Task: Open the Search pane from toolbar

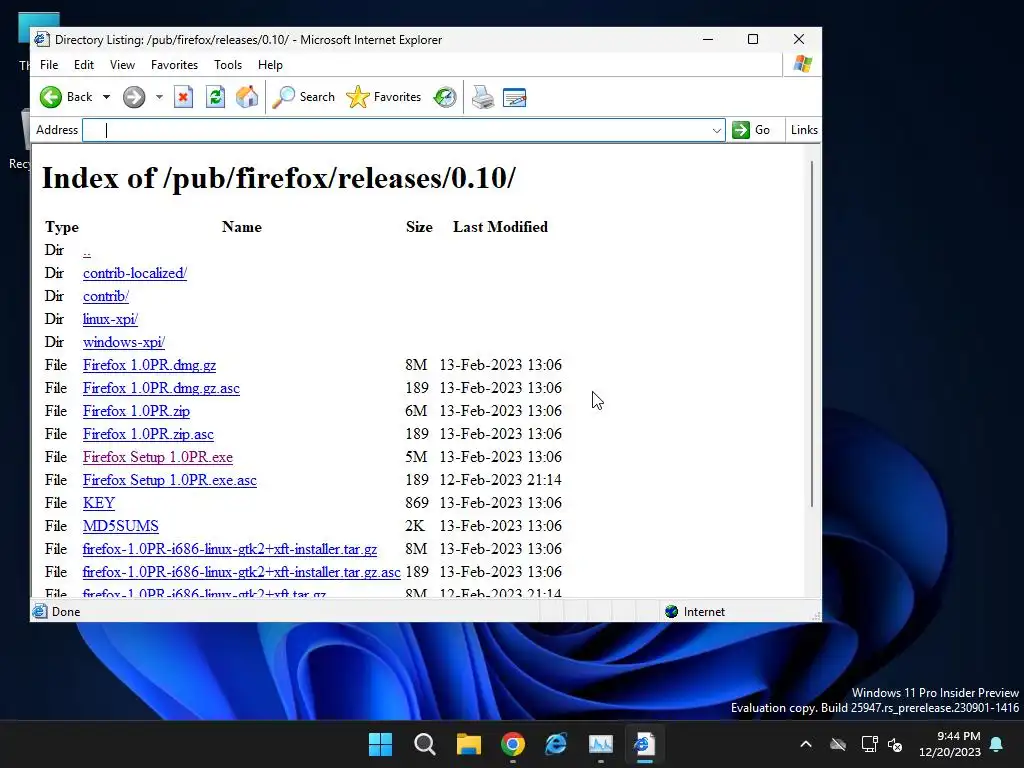Action: point(303,97)
